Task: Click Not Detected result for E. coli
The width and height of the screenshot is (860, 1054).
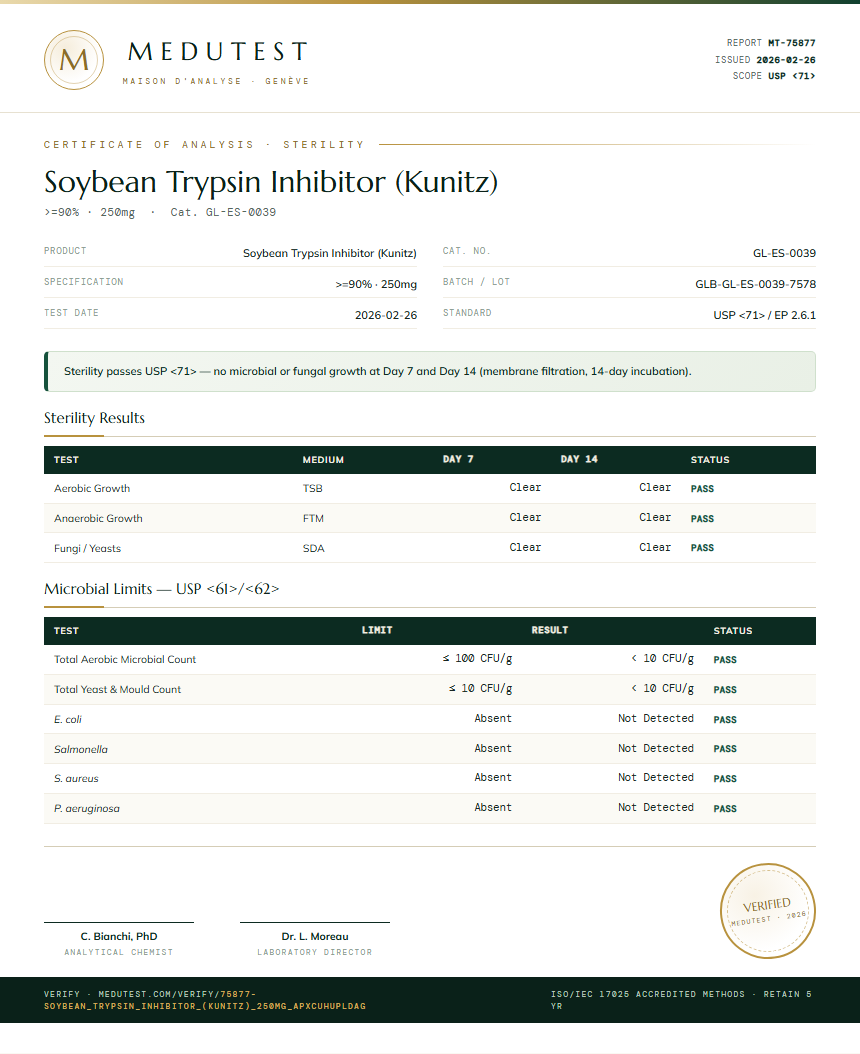Action: (656, 719)
